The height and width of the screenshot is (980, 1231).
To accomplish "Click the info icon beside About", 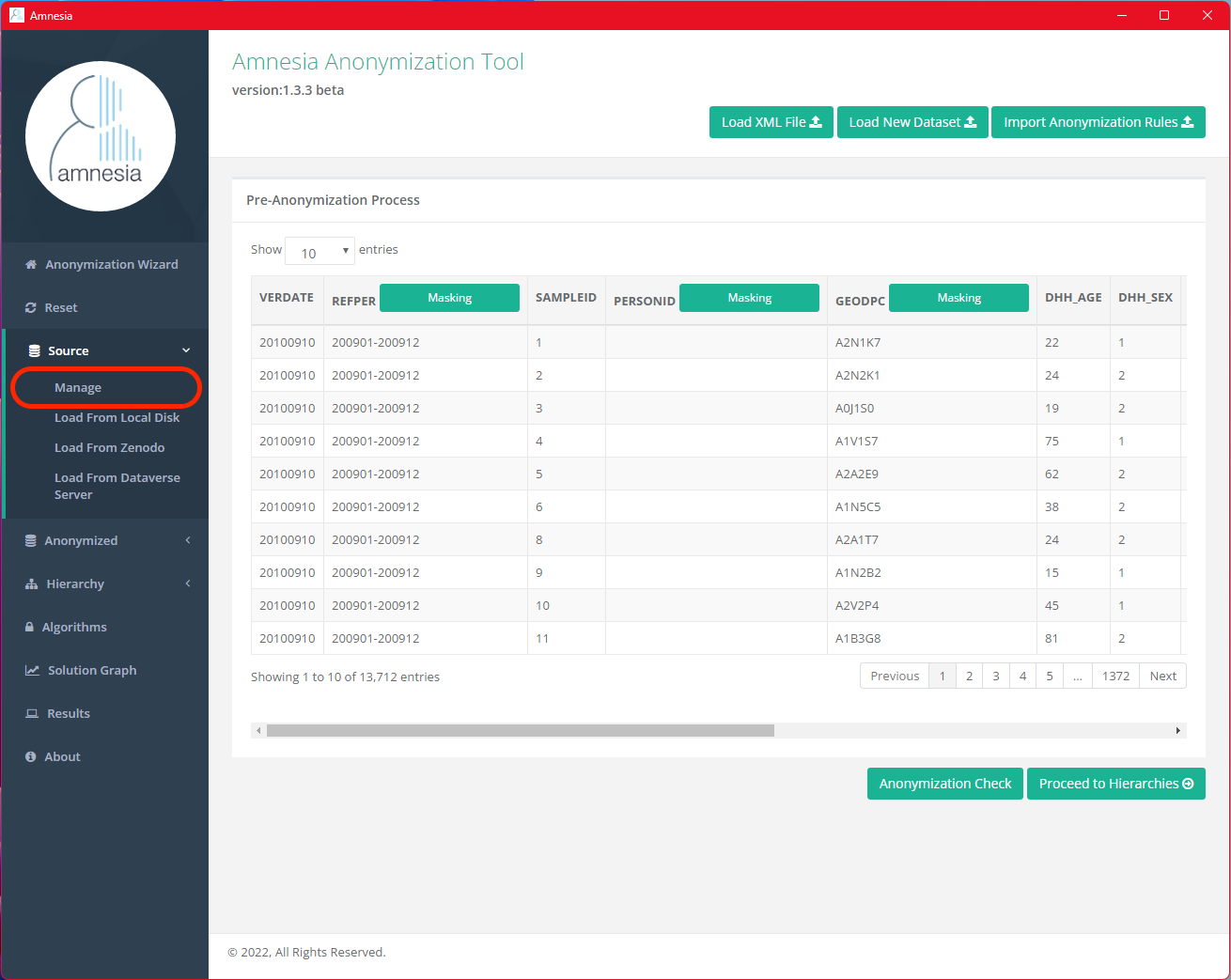I will [x=31, y=756].
